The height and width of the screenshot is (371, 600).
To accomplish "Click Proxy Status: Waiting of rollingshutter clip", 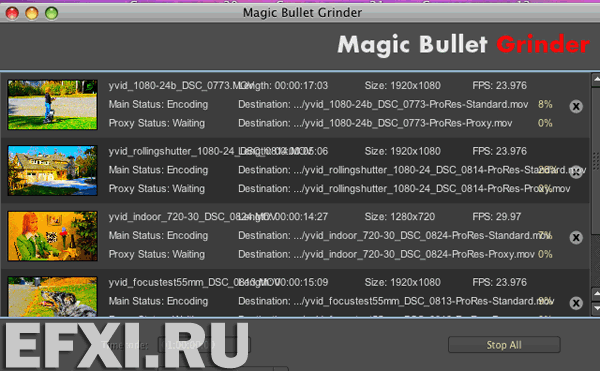I will tap(157, 189).
